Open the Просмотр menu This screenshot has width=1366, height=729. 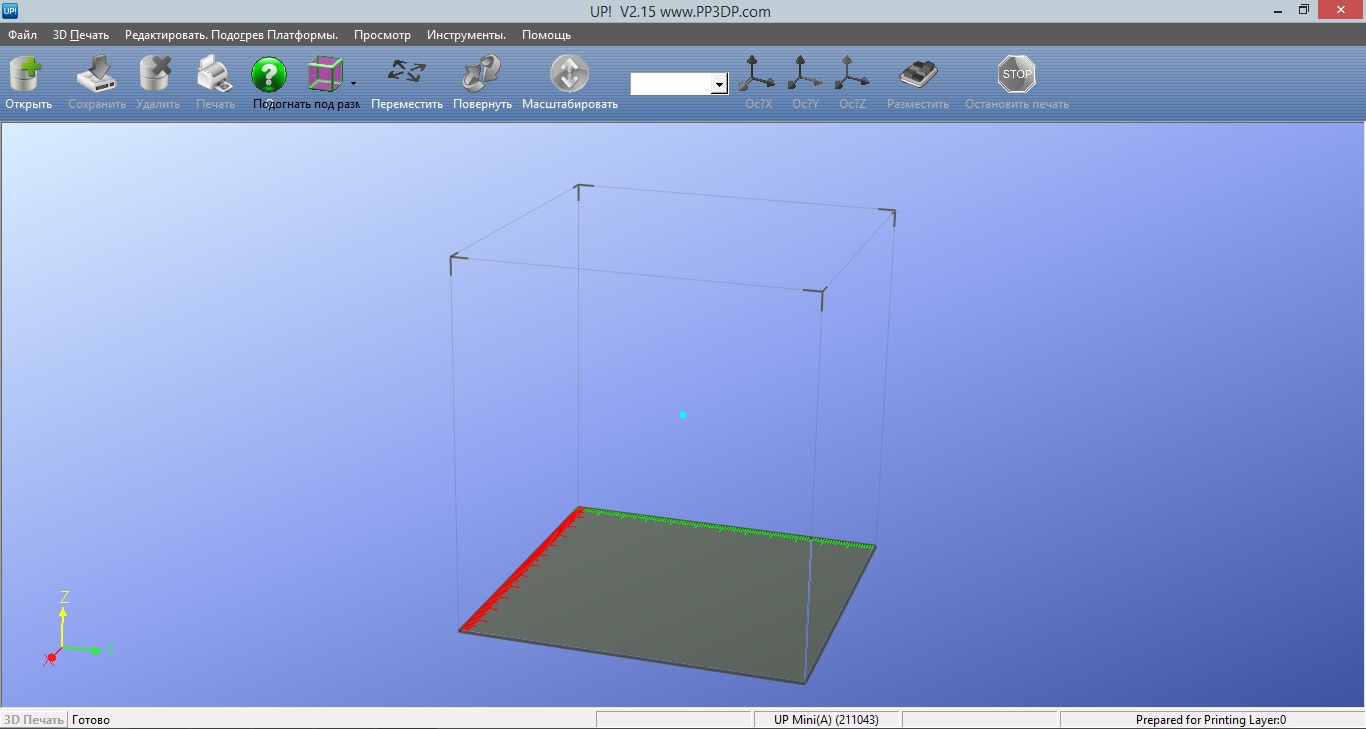tap(382, 35)
